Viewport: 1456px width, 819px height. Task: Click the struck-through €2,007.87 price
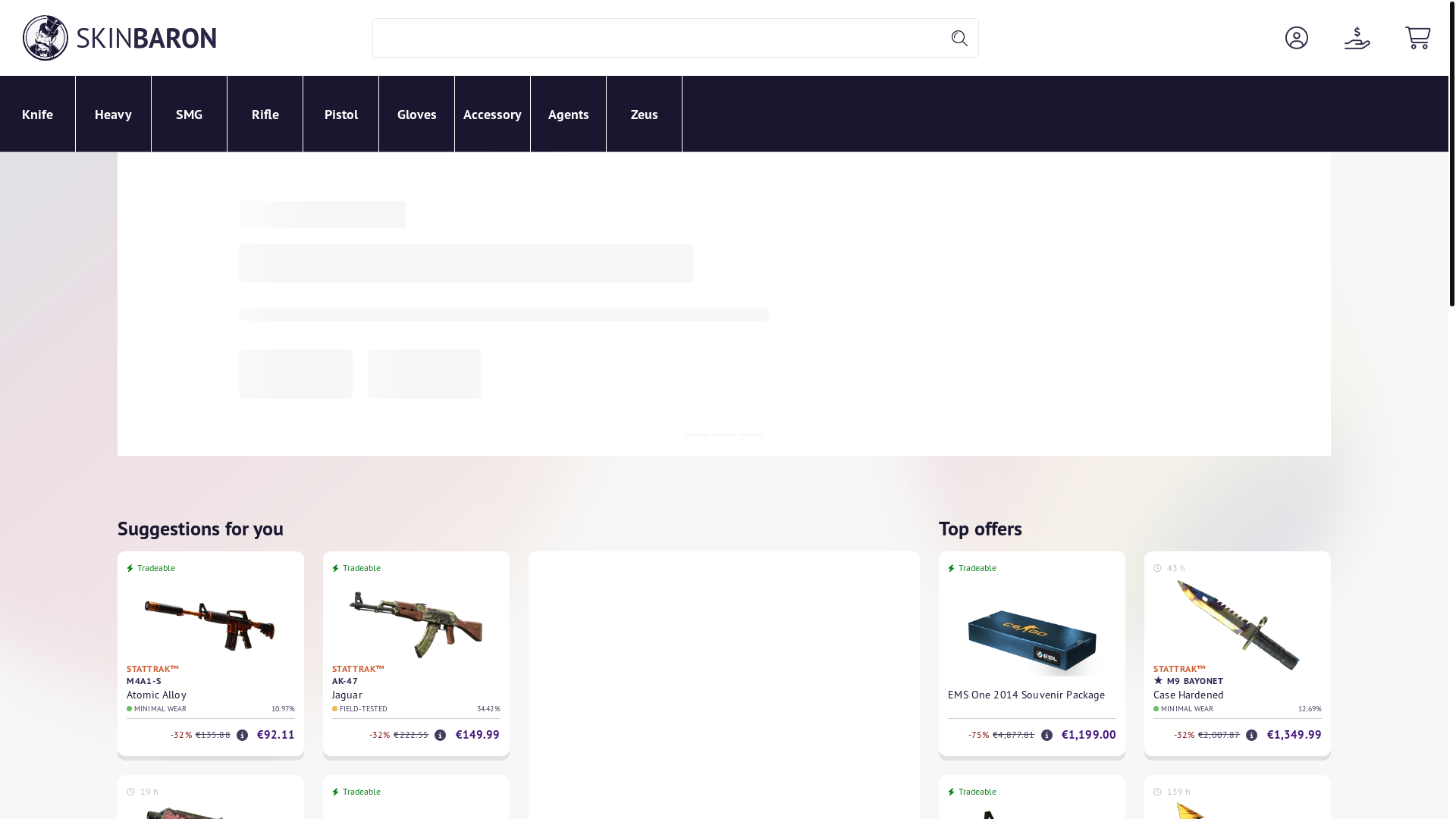1219,735
